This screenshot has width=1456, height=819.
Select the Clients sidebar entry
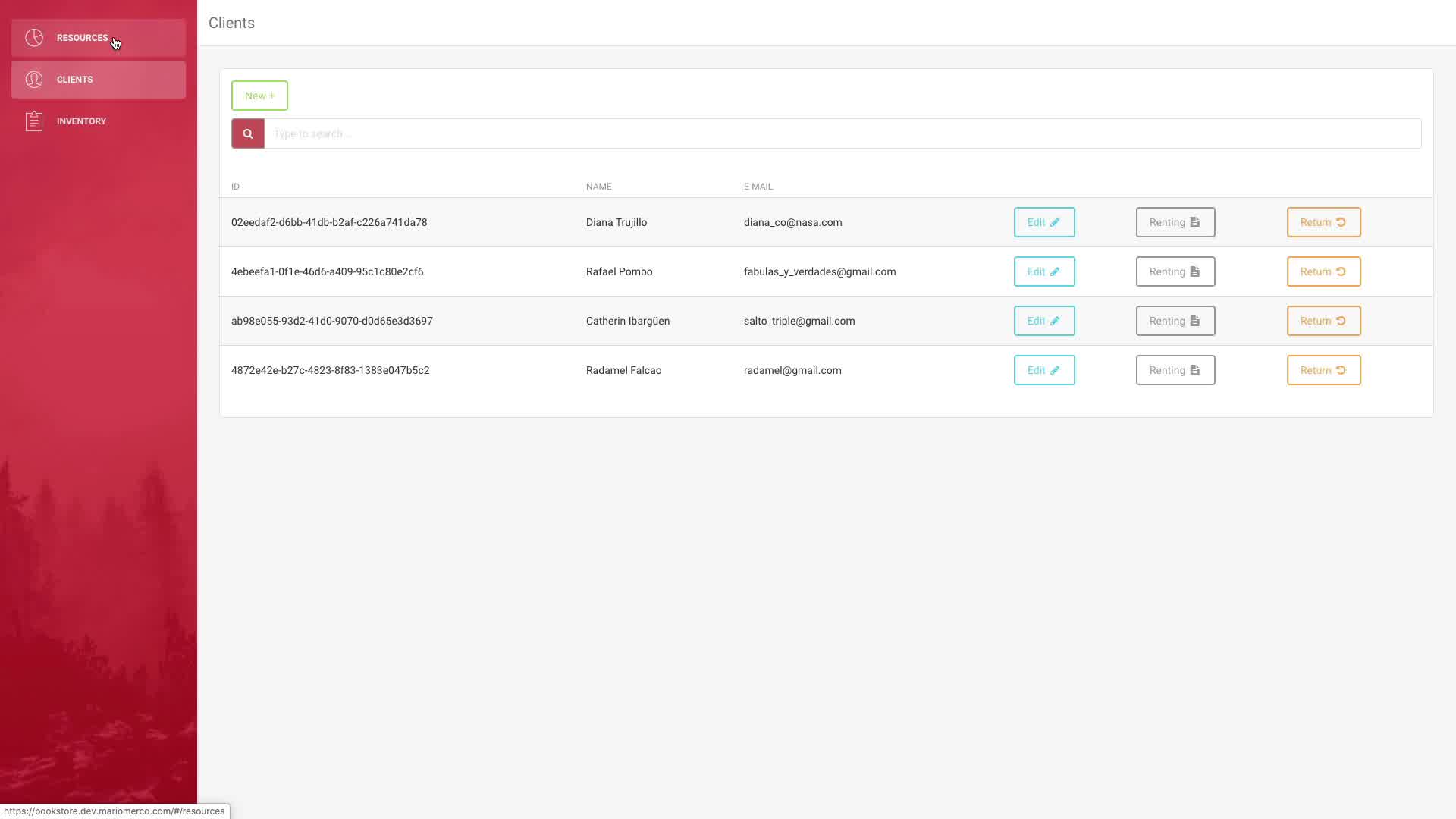(x=74, y=80)
